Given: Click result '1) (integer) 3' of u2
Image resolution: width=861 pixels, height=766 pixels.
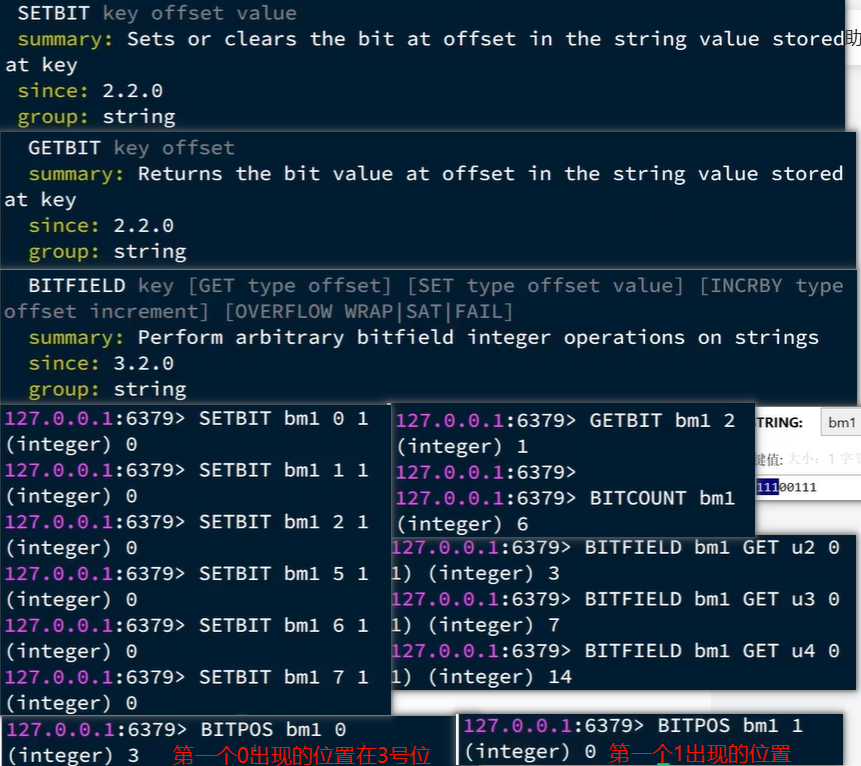Looking at the screenshot, I should pos(476,573).
